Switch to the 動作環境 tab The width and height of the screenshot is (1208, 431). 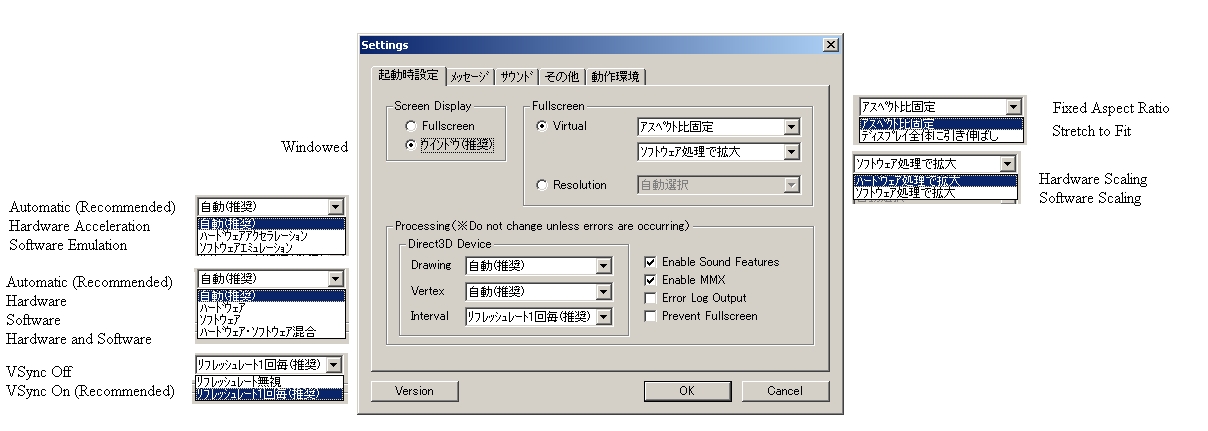pyautogui.click(x=614, y=77)
